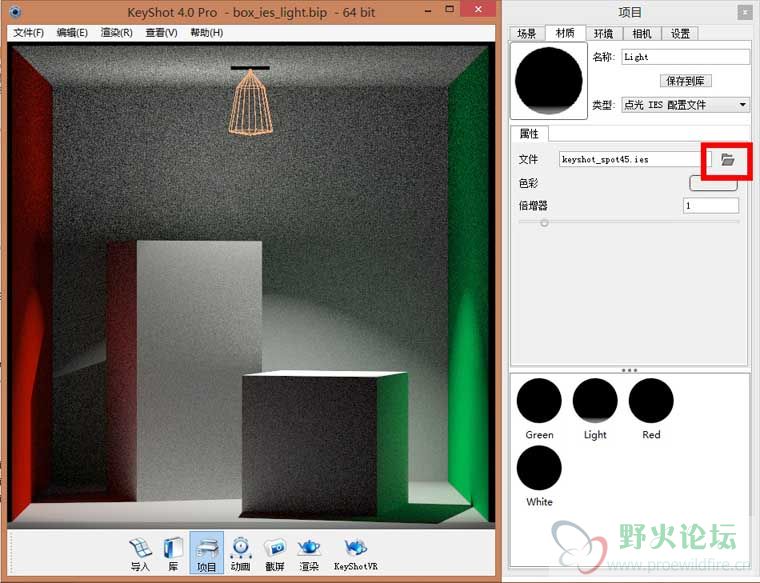This screenshot has height=583, width=760.
Task: Open the View (查看) menu
Action: coord(161,32)
